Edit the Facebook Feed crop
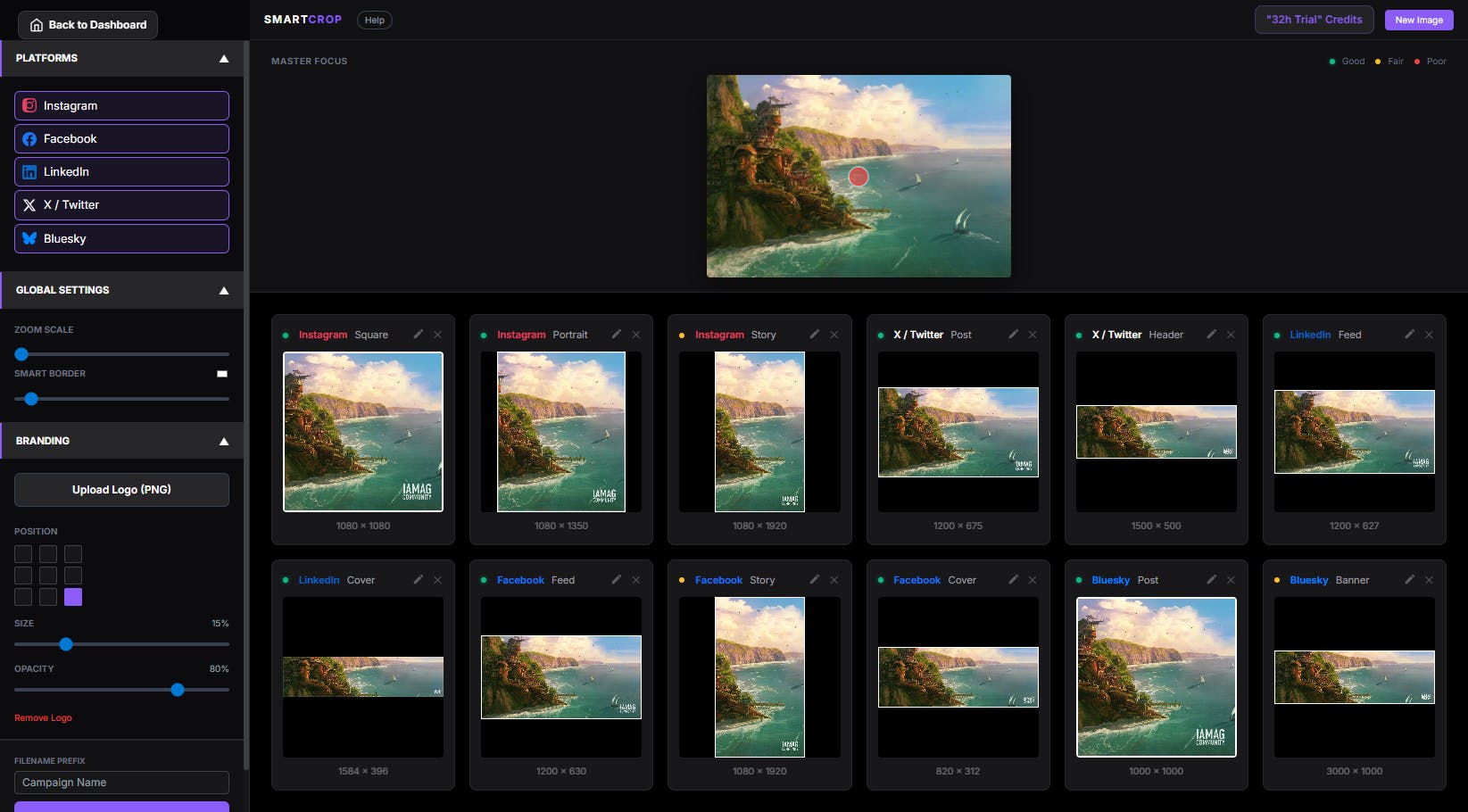 [x=616, y=580]
